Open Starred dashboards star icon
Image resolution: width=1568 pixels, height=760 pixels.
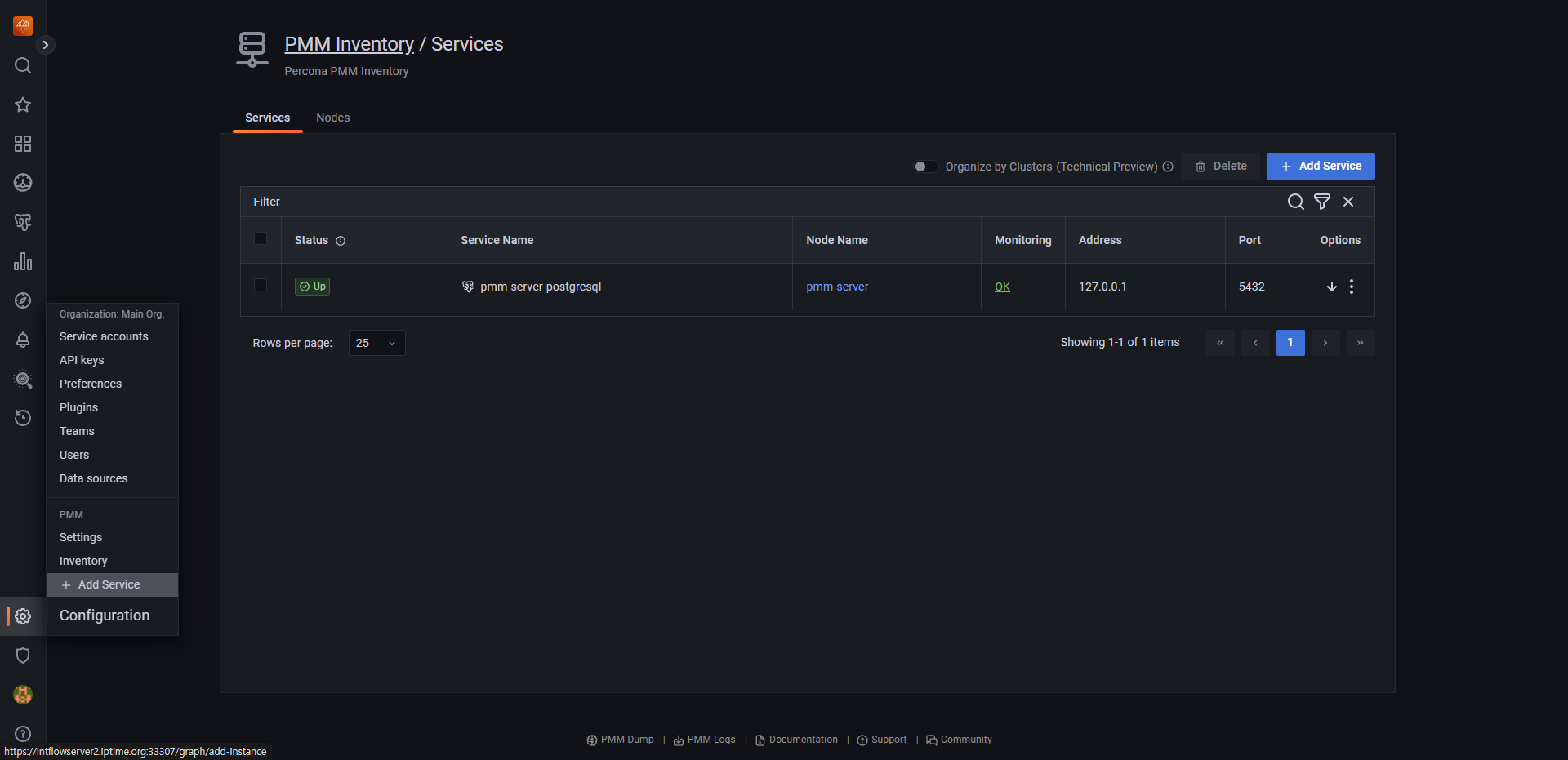(23, 104)
